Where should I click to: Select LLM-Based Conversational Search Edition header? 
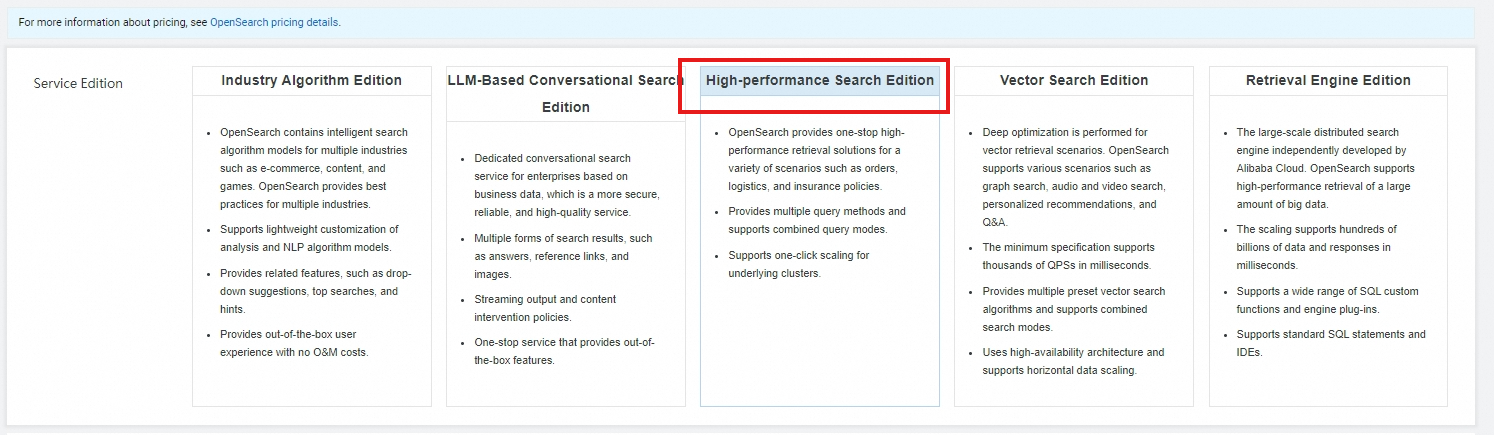566,94
